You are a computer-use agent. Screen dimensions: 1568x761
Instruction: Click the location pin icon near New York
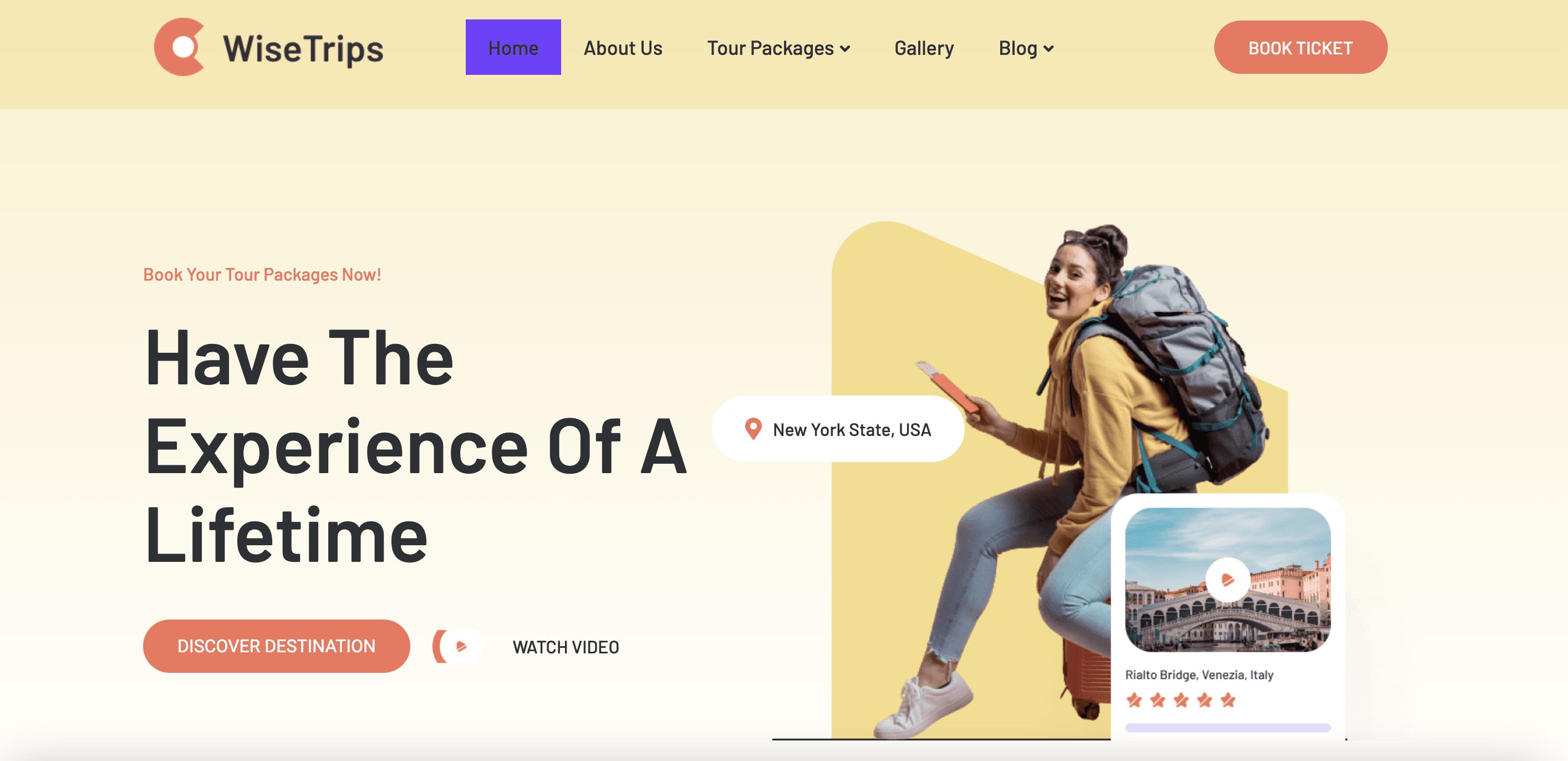(753, 429)
